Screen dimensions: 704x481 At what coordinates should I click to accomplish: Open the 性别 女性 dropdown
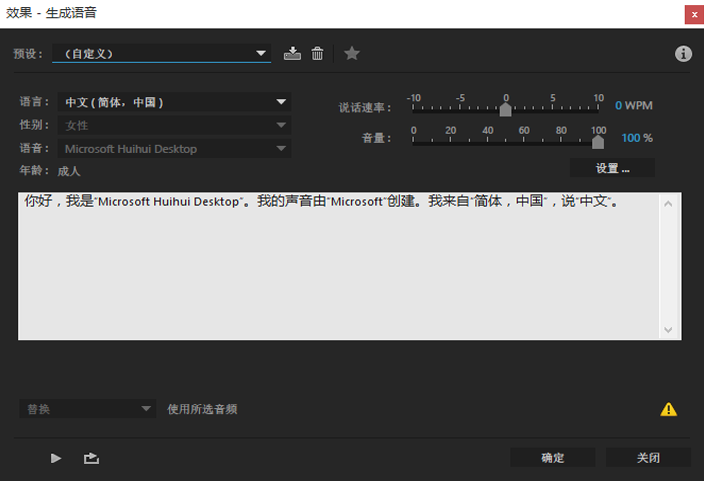click(174, 125)
